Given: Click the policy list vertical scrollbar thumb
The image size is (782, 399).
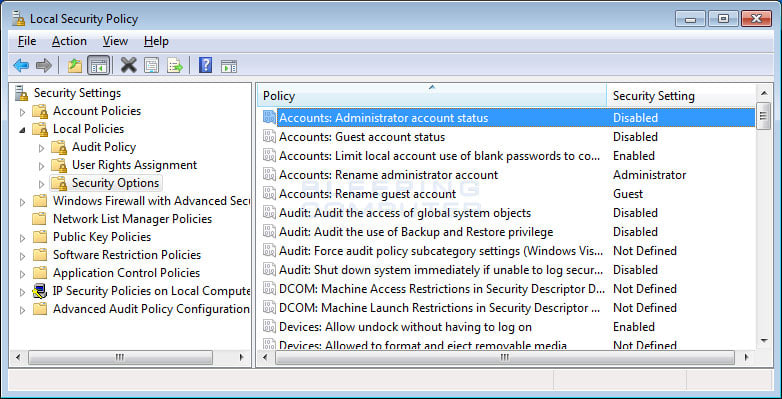Looking at the screenshot, I should [763, 116].
